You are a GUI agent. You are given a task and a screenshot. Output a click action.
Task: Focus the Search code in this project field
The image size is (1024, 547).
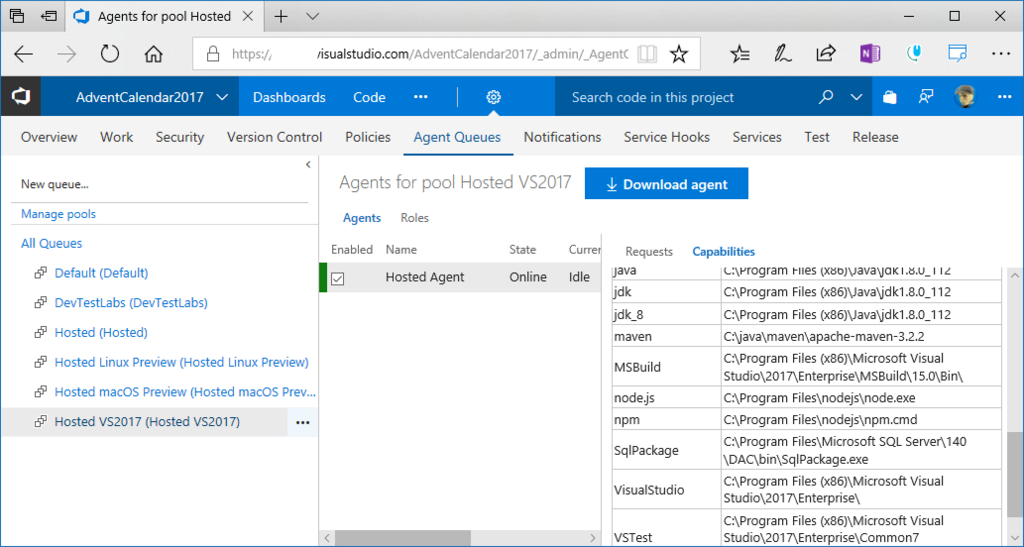click(686, 97)
